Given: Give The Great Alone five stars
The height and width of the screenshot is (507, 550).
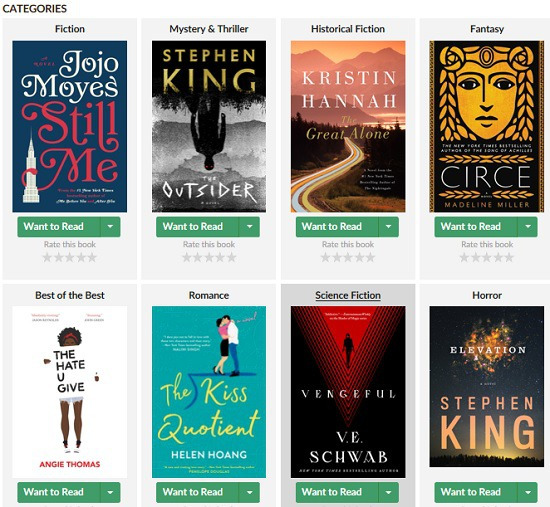Looking at the screenshot, I should (x=370, y=258).
